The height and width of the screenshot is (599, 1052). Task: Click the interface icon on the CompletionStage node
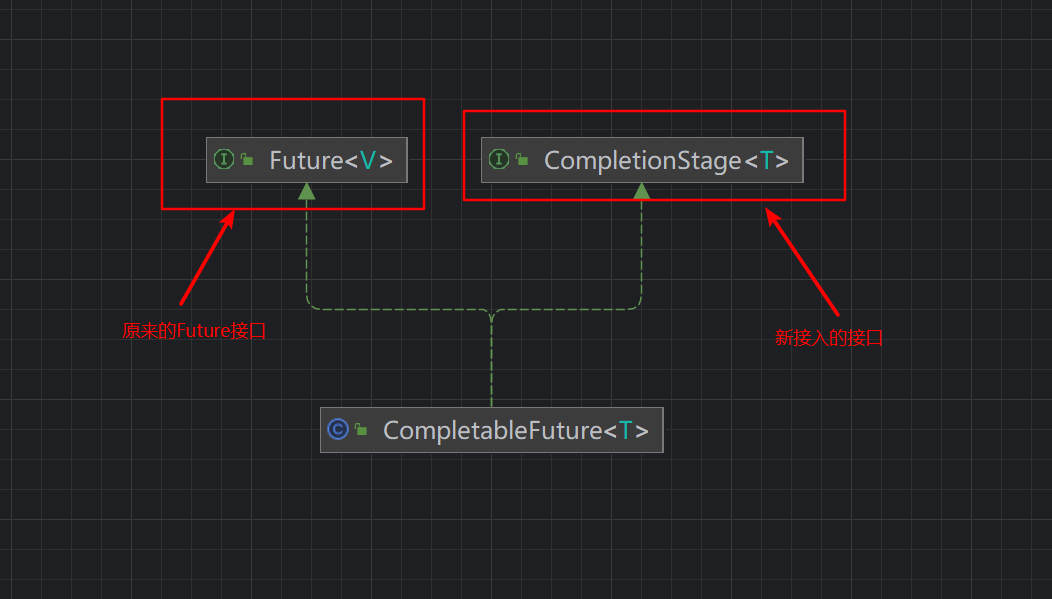click(499, 160)
